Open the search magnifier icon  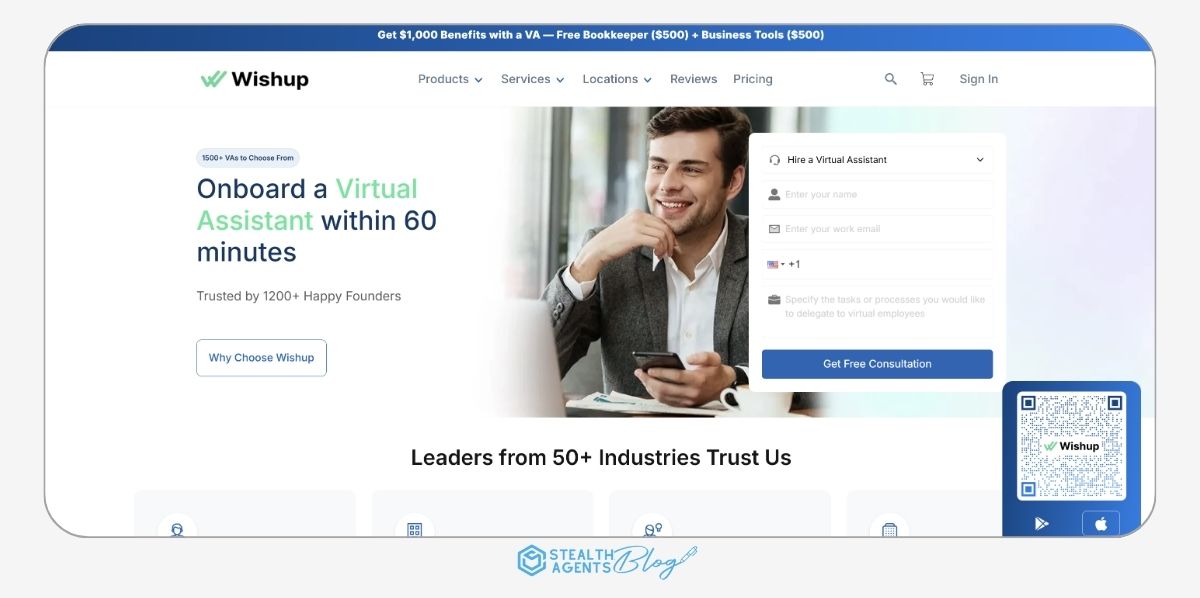(890, 79)
